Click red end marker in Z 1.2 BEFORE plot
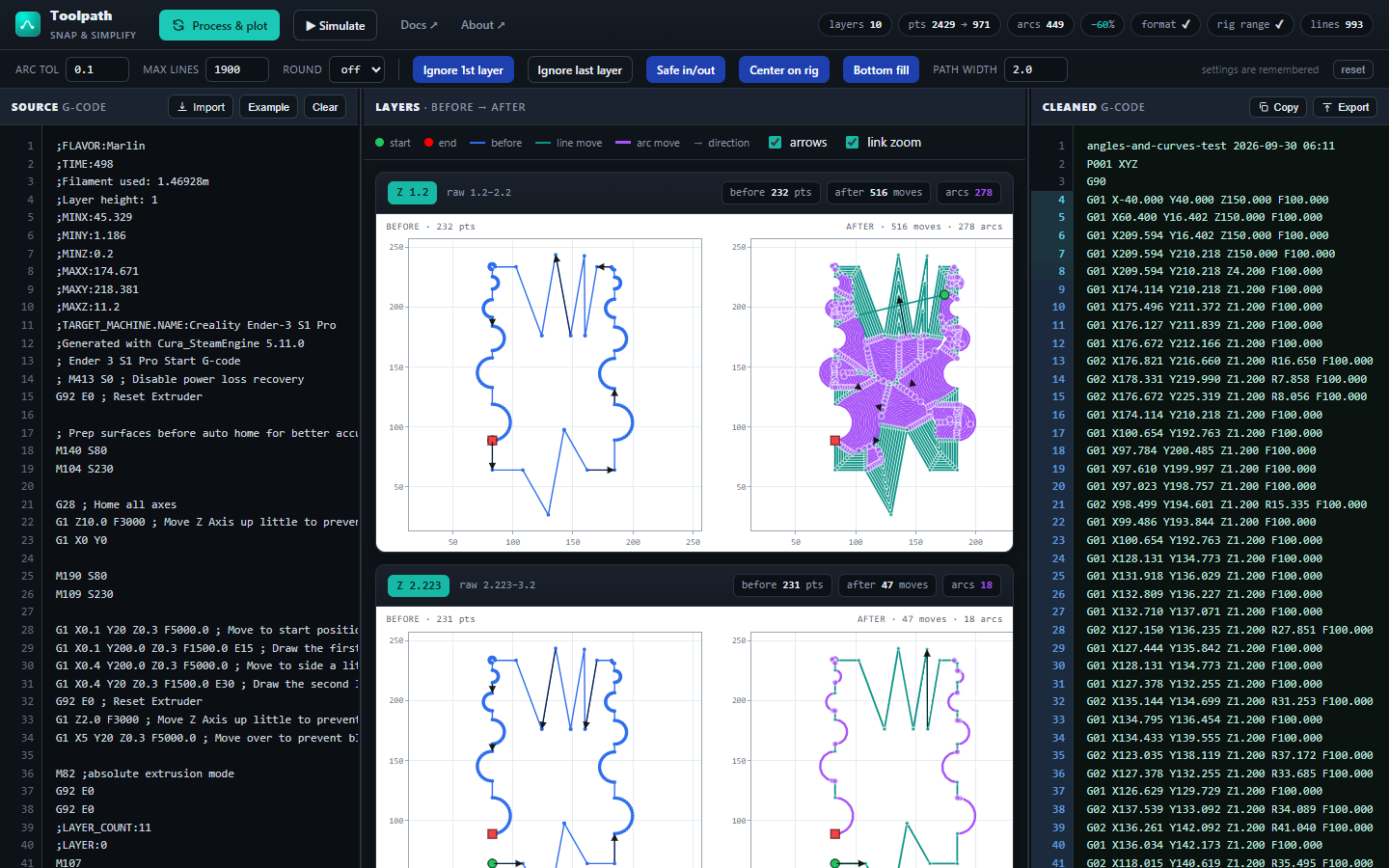The height and width of the screenshot is (868, 1389). [492, 441]
